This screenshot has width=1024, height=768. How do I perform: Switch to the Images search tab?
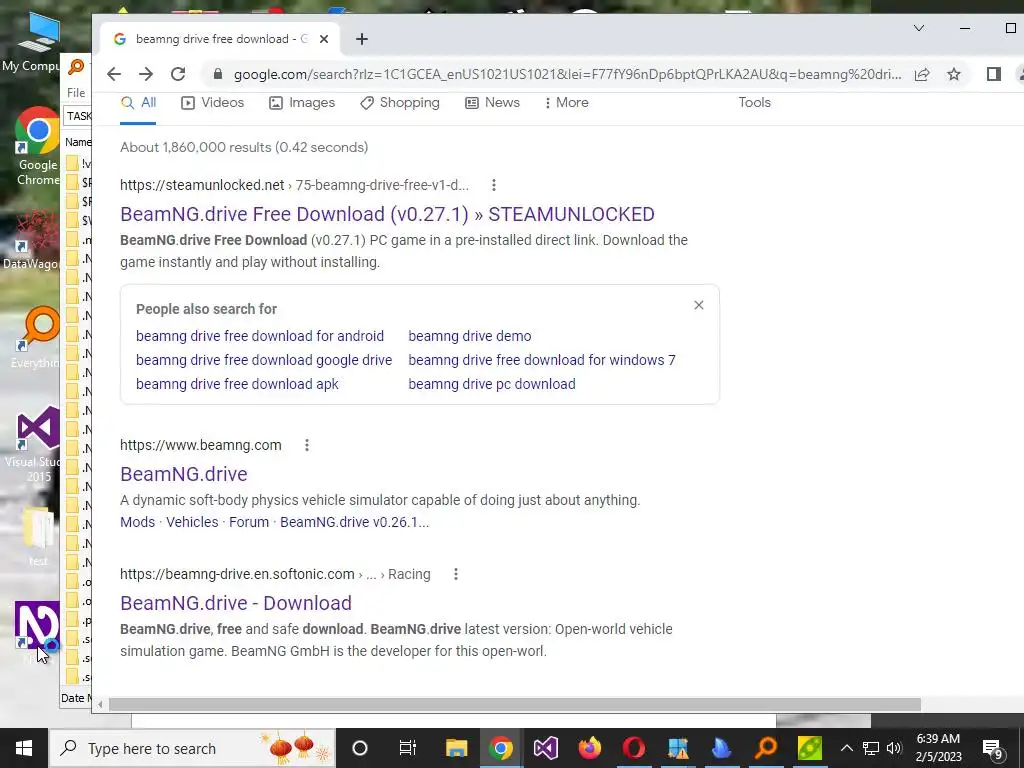pos(302,103)
